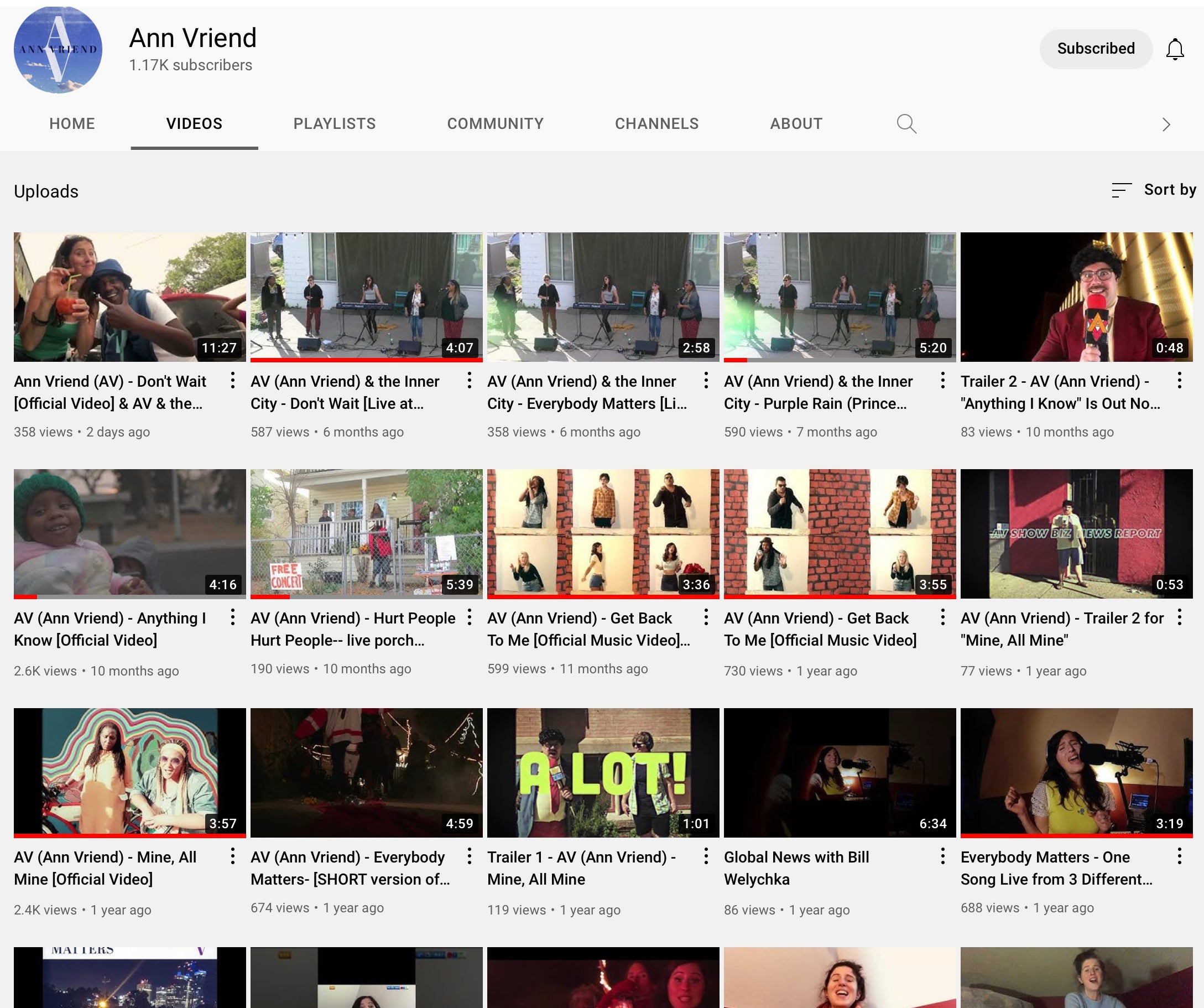
Task: Open title AV (Ann Vriend) - Anything I Know
Action: click(x=110, y=630)
